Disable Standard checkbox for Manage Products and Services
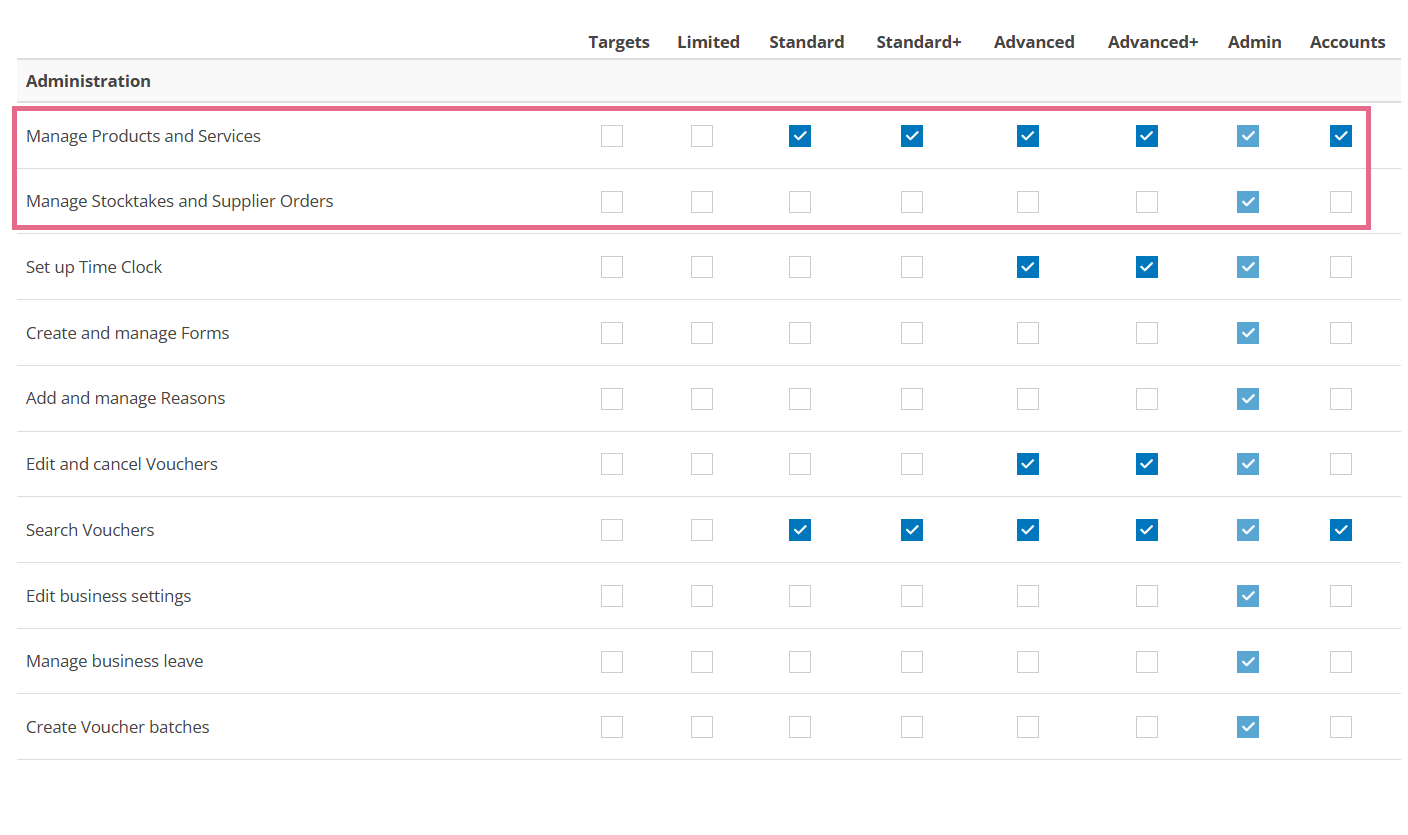 pyautogui.click(x=800, y=136)
